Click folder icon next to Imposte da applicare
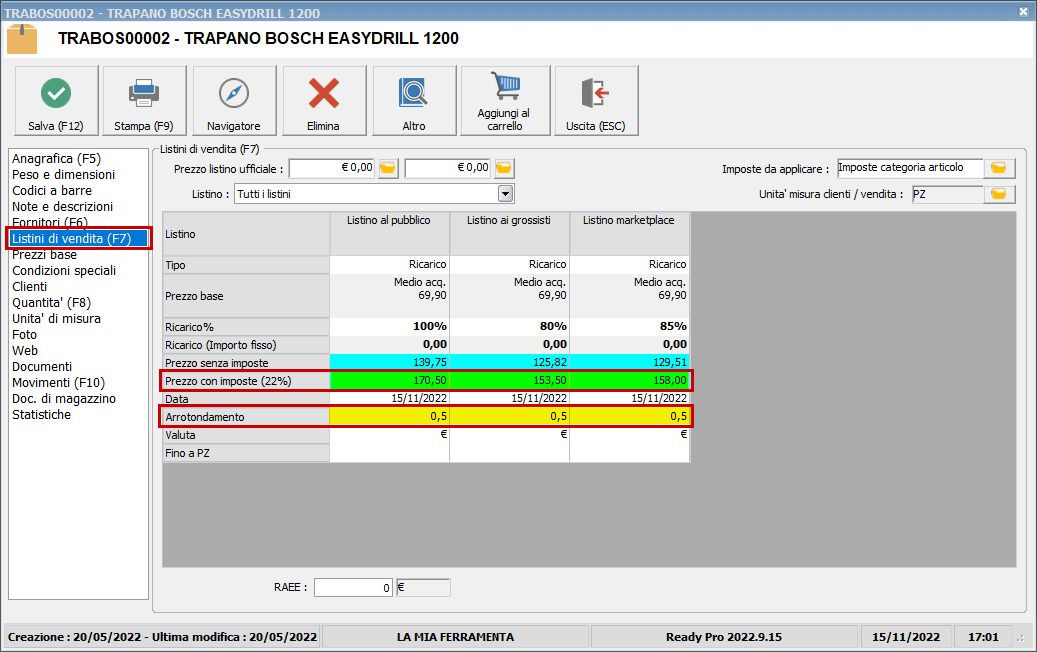The width and height of the screenshot is (1037, 652). click(999, 168)
